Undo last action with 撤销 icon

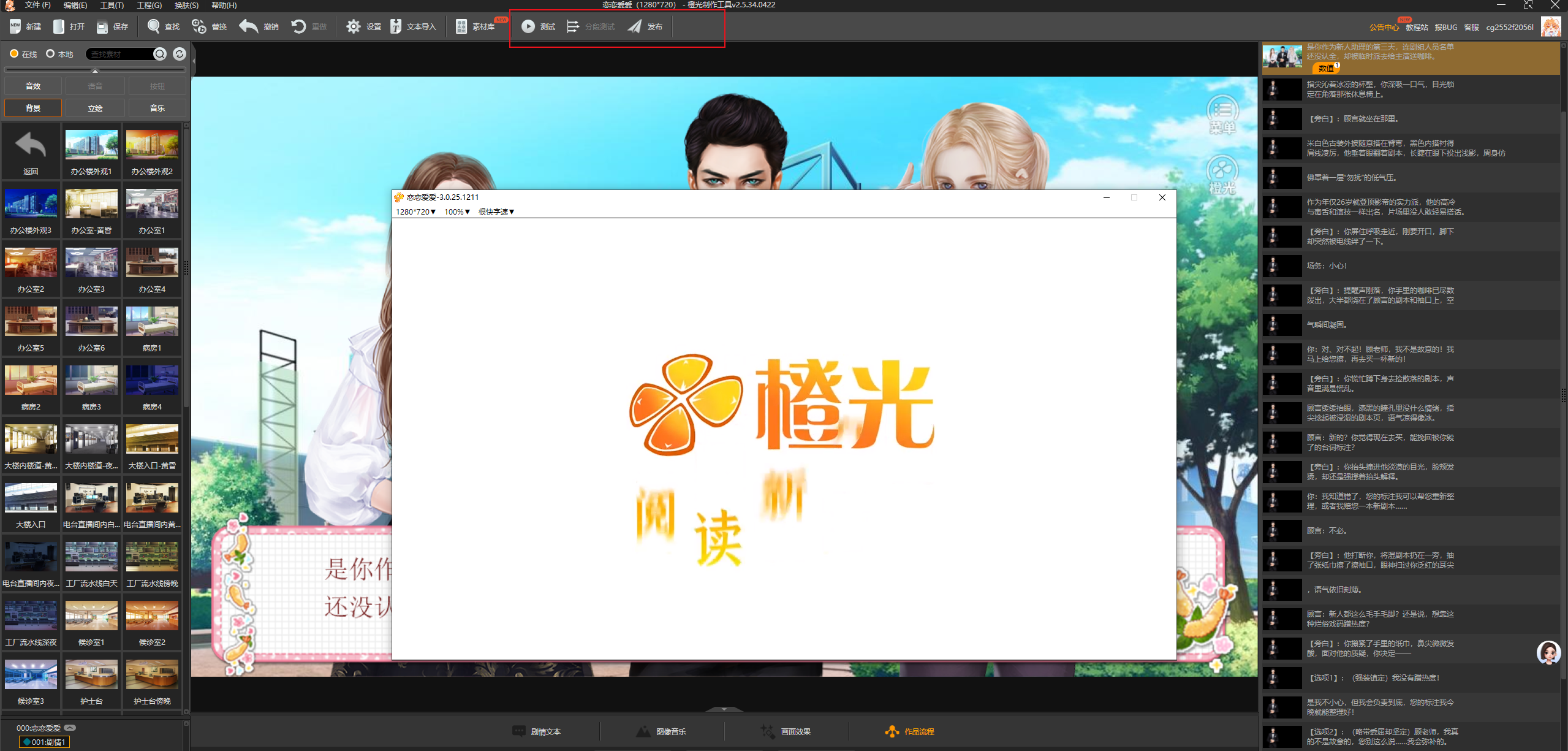coord(256,26)
